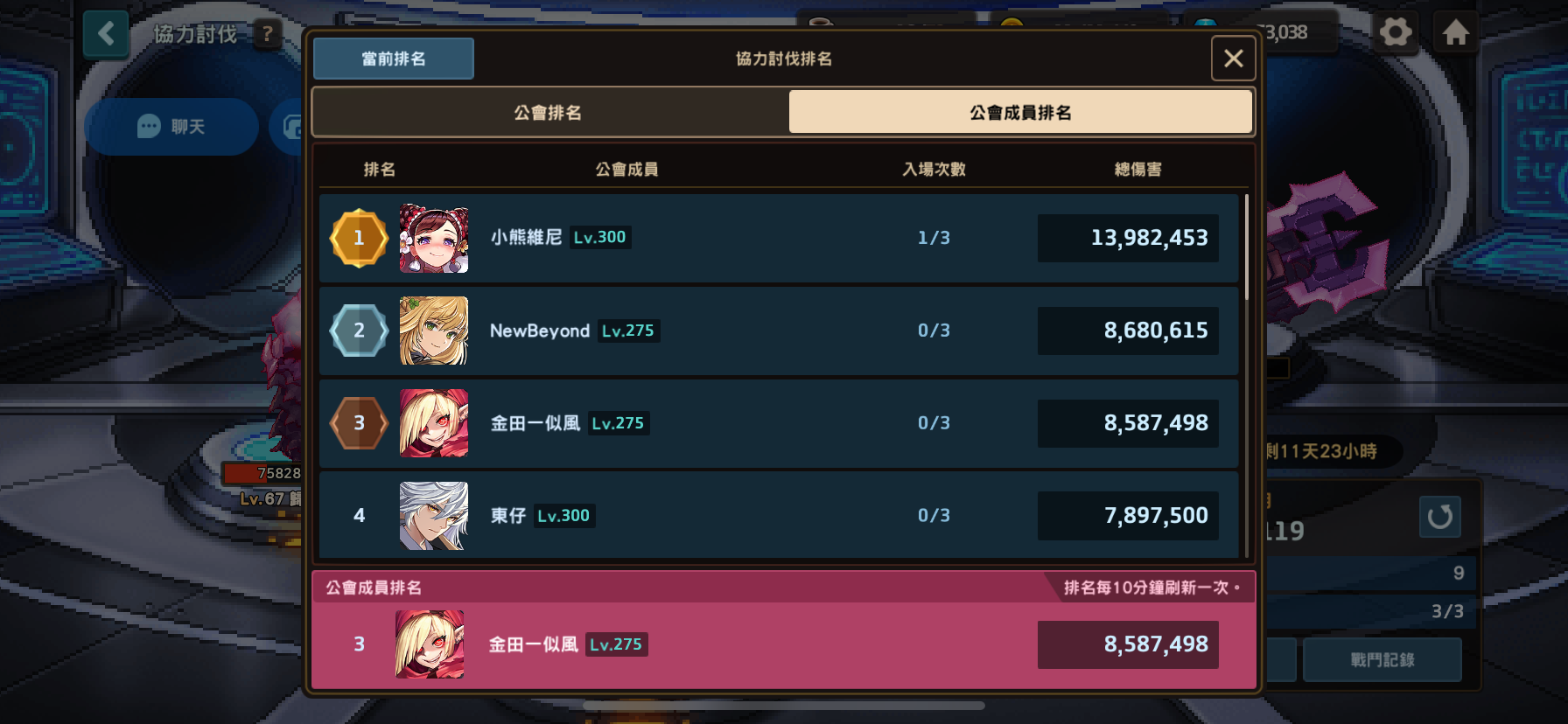The image size is (1568, 724).
Task: Select the bronze rank 3 badge
Action: click(x=359, y=423)
